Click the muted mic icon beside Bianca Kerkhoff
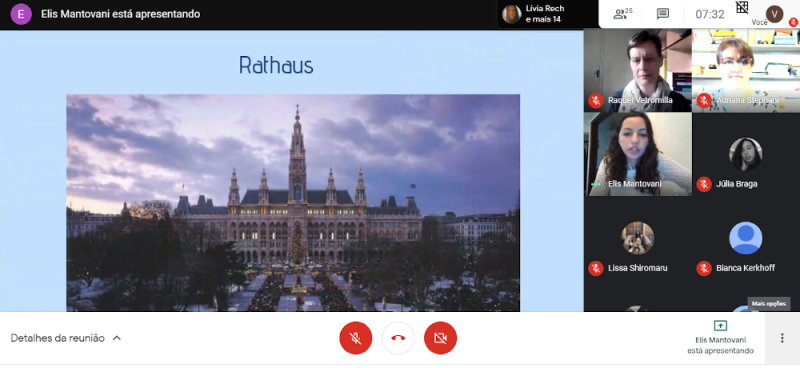The height and width of the screenshot is (368, 800). (x=704, y=268)
